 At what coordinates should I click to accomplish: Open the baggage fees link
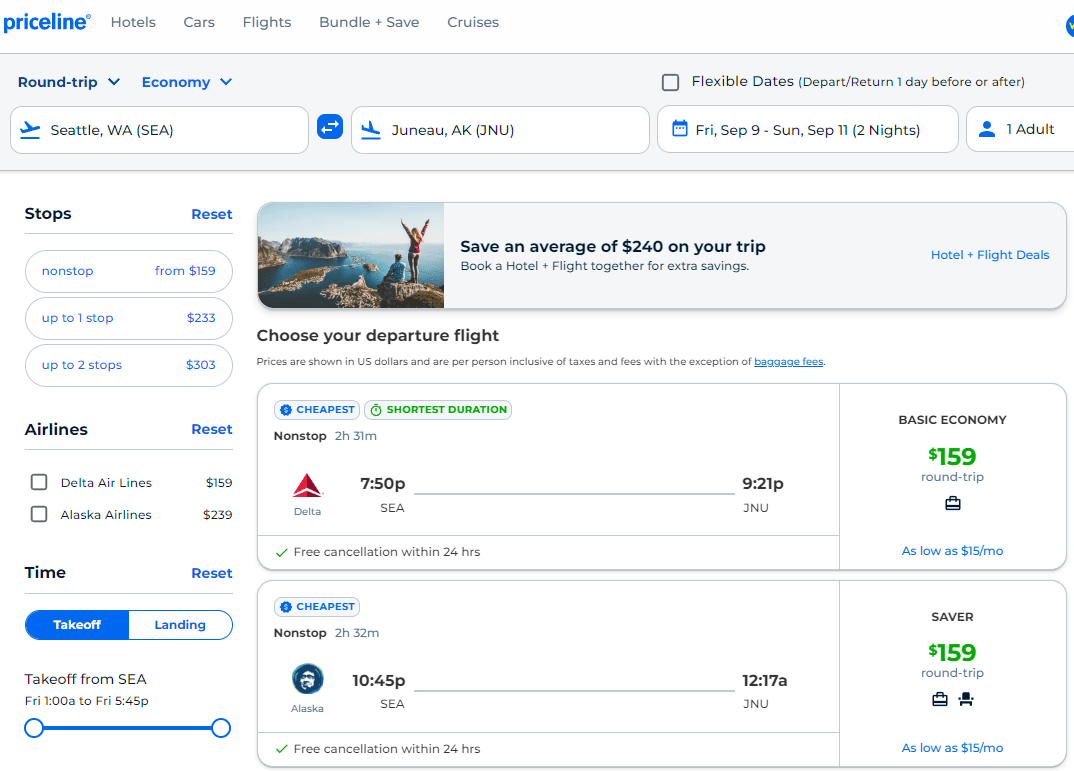pyautogui.click(x=789, y=361)
